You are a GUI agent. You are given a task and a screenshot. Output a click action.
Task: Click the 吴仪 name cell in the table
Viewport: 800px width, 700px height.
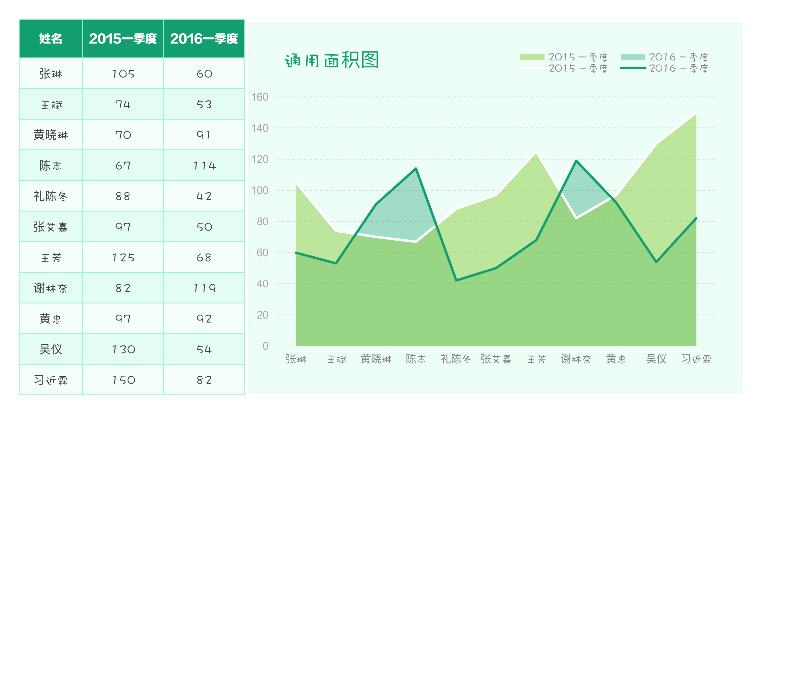tap(51, 349)
